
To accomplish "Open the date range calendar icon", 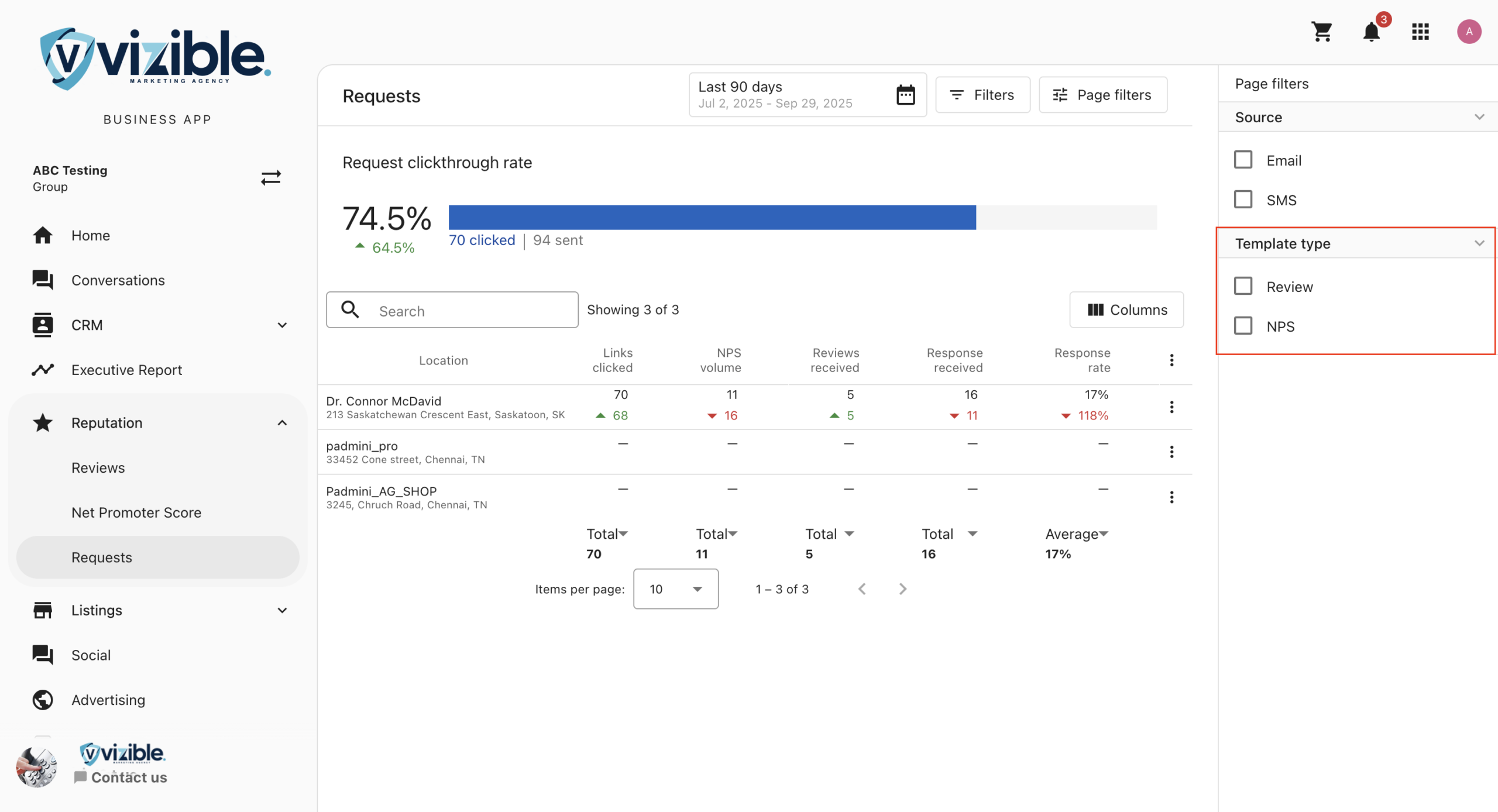I will point(905,95).
